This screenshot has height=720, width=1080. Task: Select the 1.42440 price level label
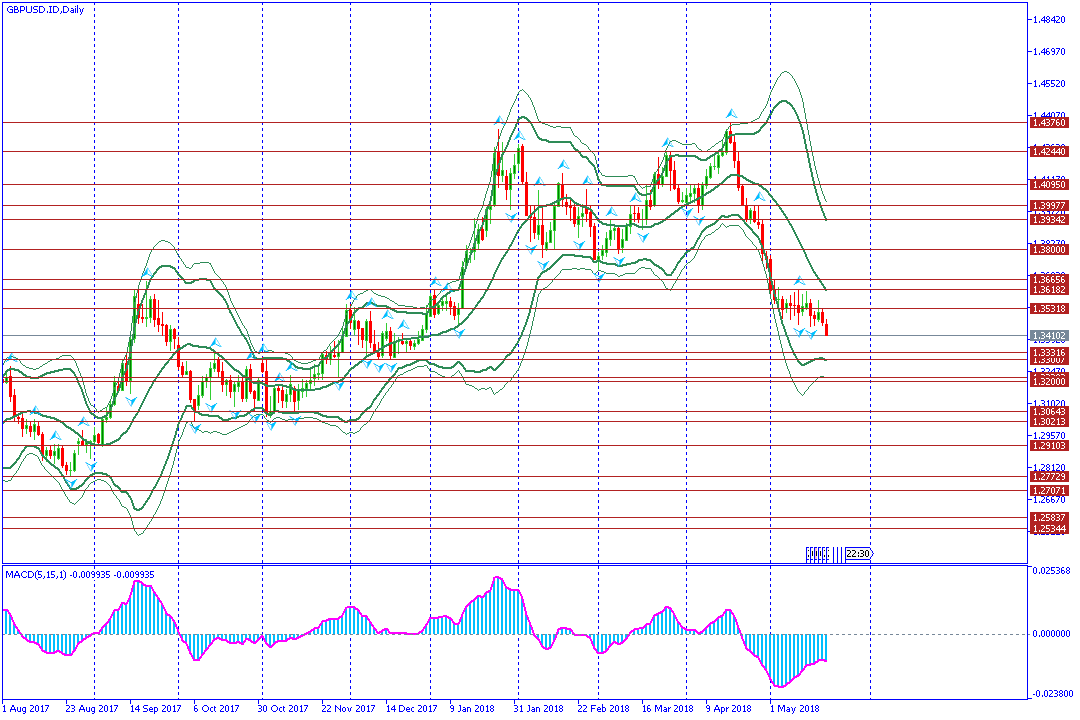[x=1047, y=152]
